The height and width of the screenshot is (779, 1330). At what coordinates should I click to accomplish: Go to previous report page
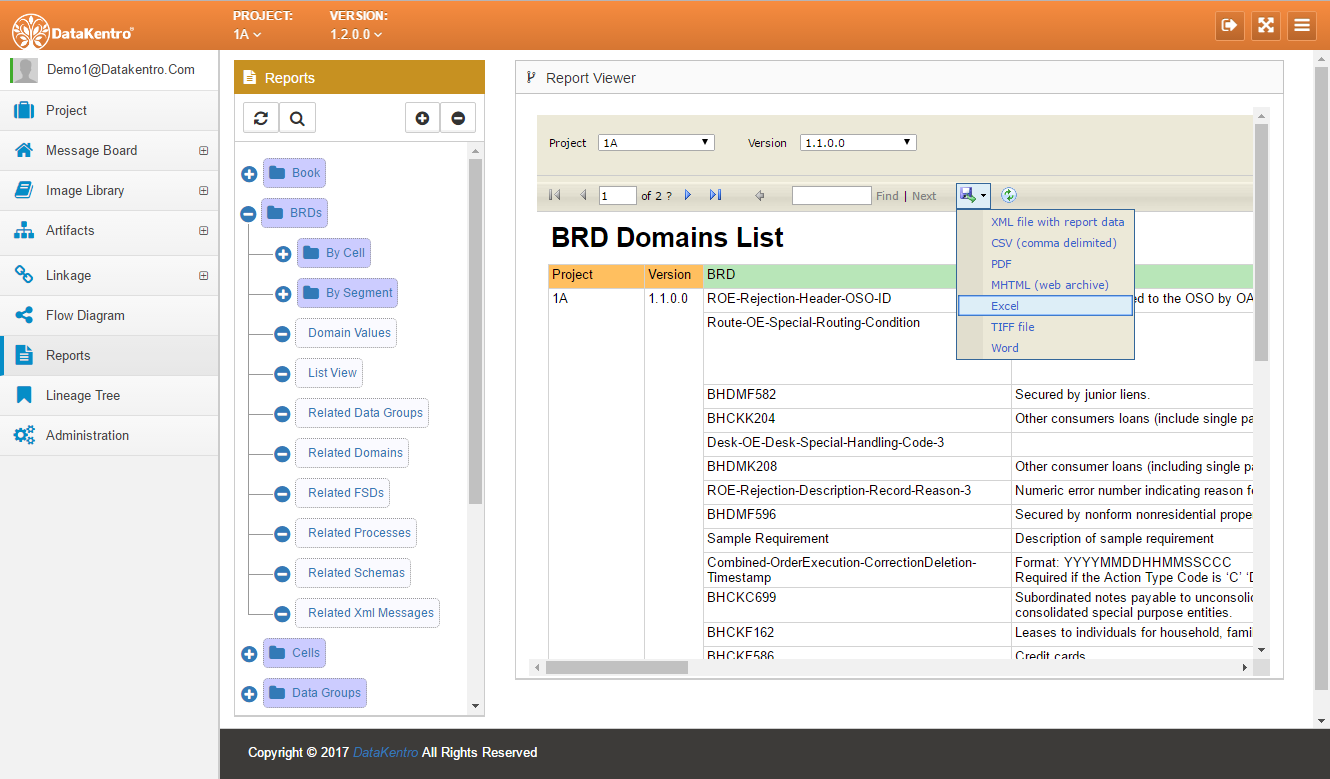[x=583, y=195]
